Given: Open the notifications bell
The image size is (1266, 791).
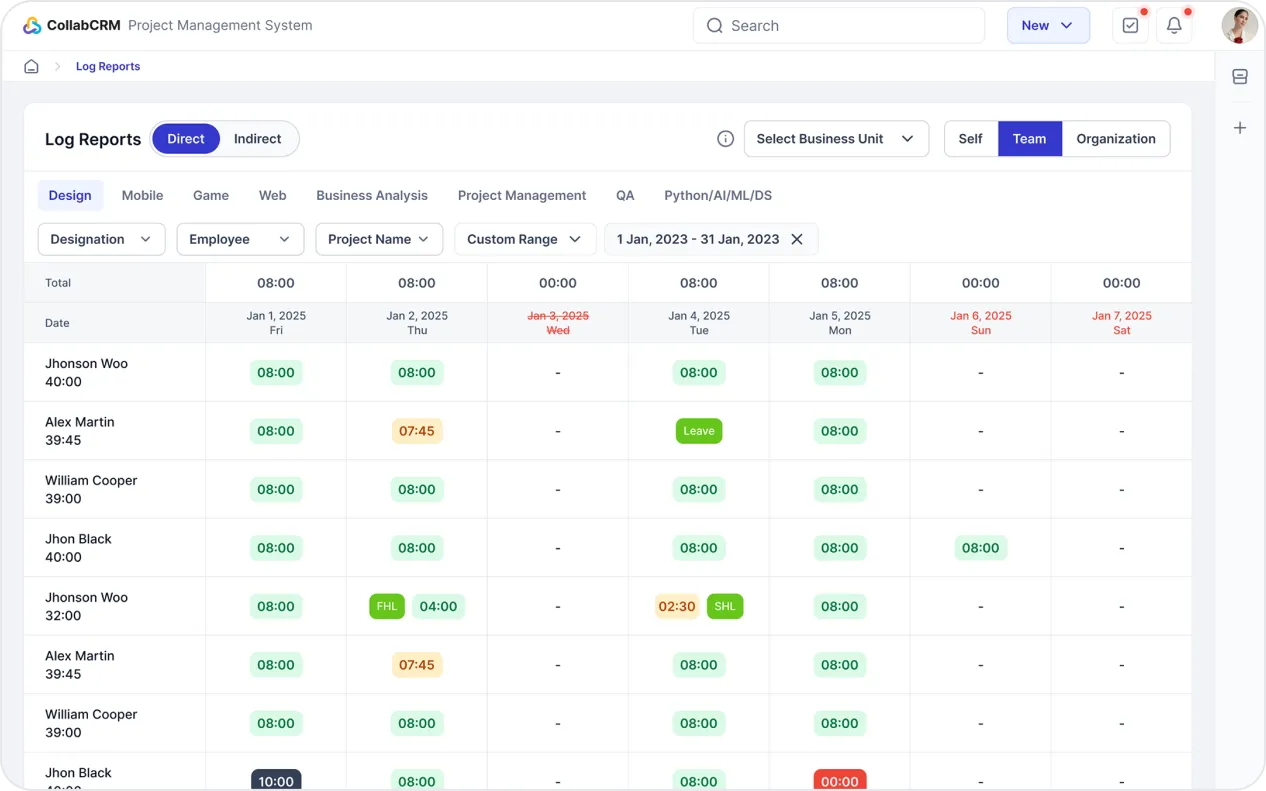Looking at the screenshot, I should pyautogui.click(x=1174, y=26).
